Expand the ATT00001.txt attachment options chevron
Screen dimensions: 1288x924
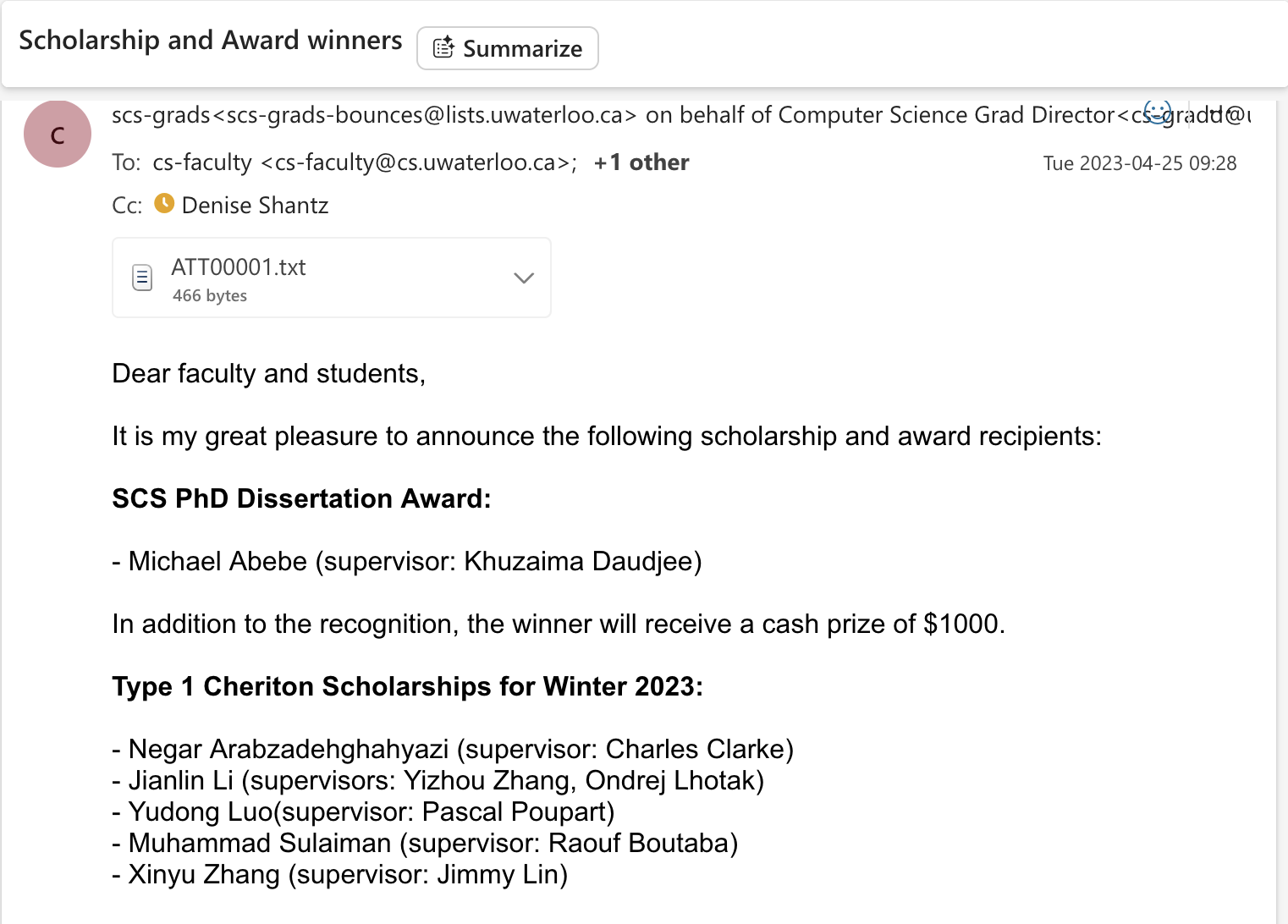[524, 278]
